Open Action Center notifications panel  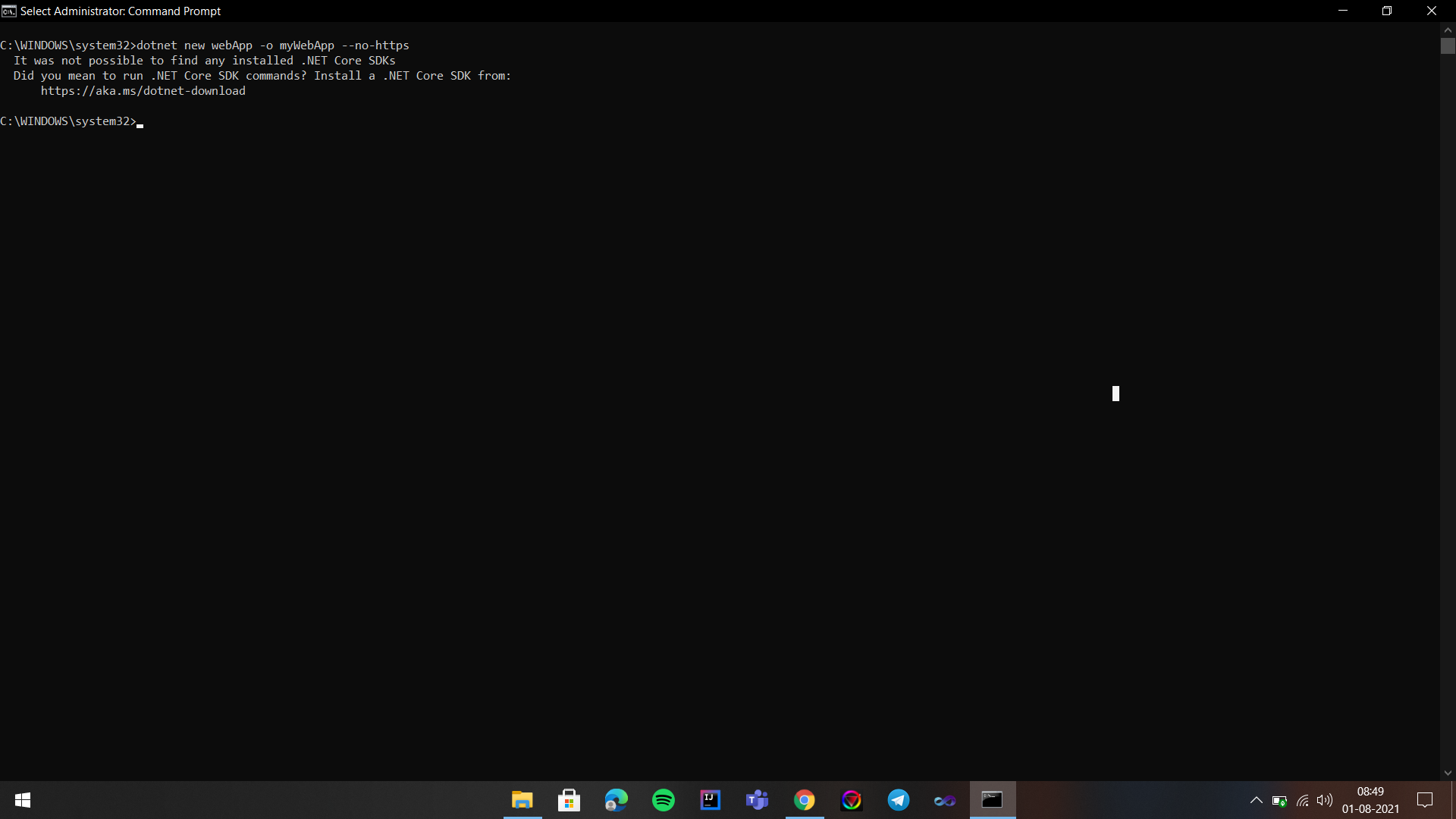pos(1424,800)
